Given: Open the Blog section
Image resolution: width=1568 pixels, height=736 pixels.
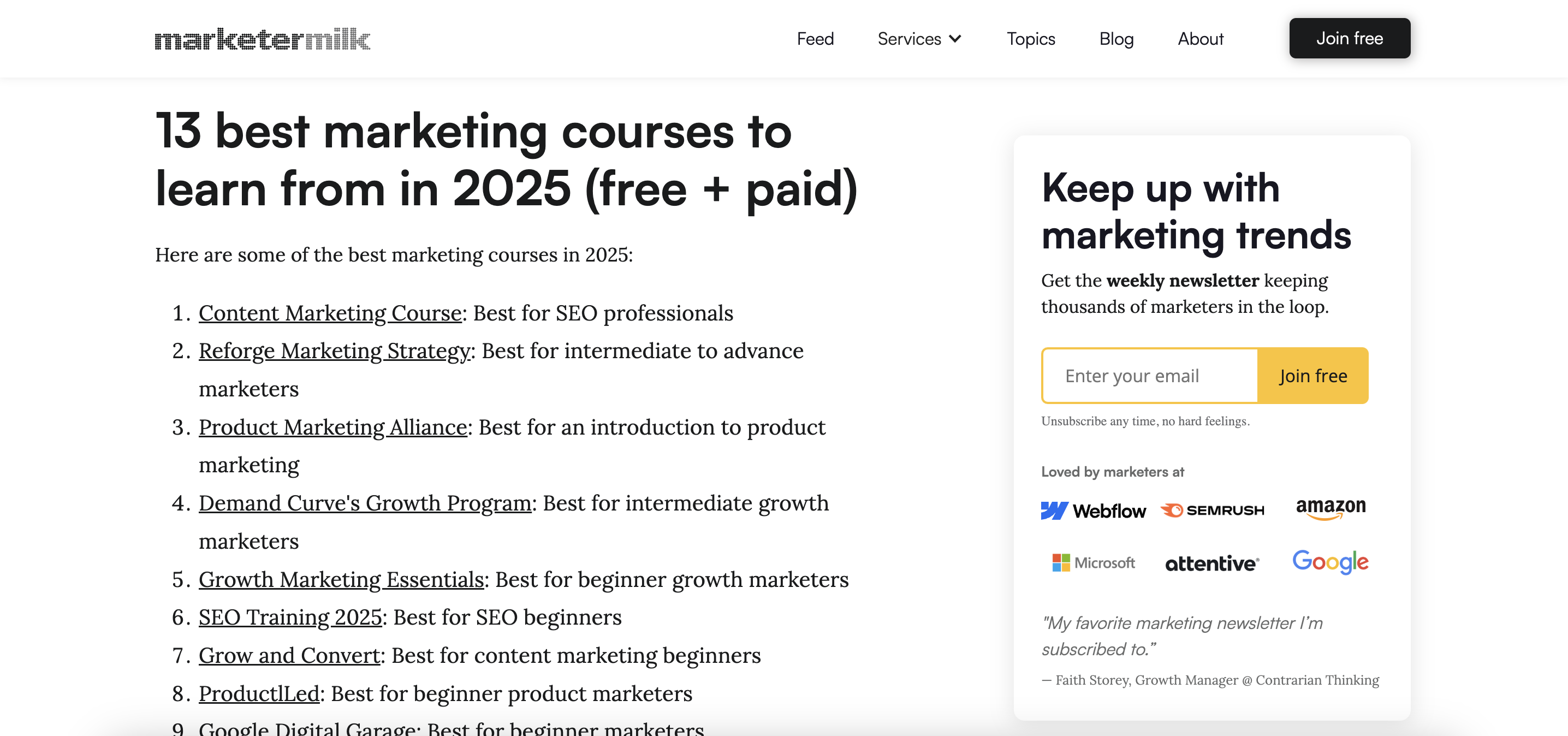Looking at the screenshot, I should [x=1117, y=38].
